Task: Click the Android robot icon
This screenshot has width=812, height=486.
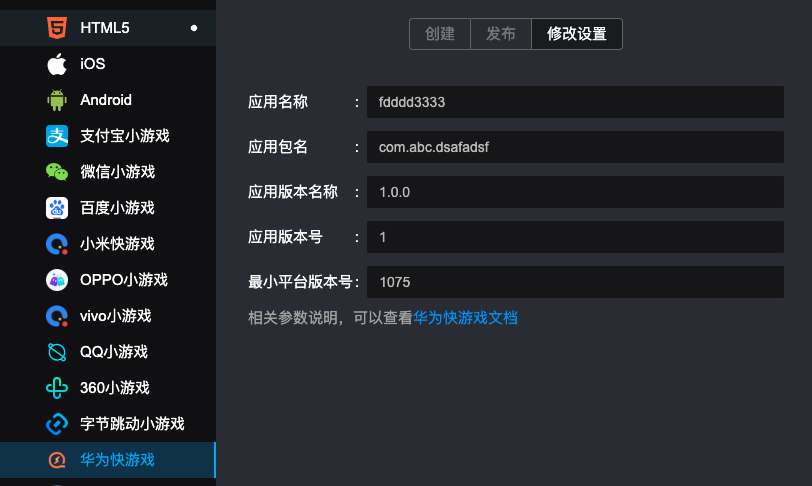Action: tap(57, 100)
